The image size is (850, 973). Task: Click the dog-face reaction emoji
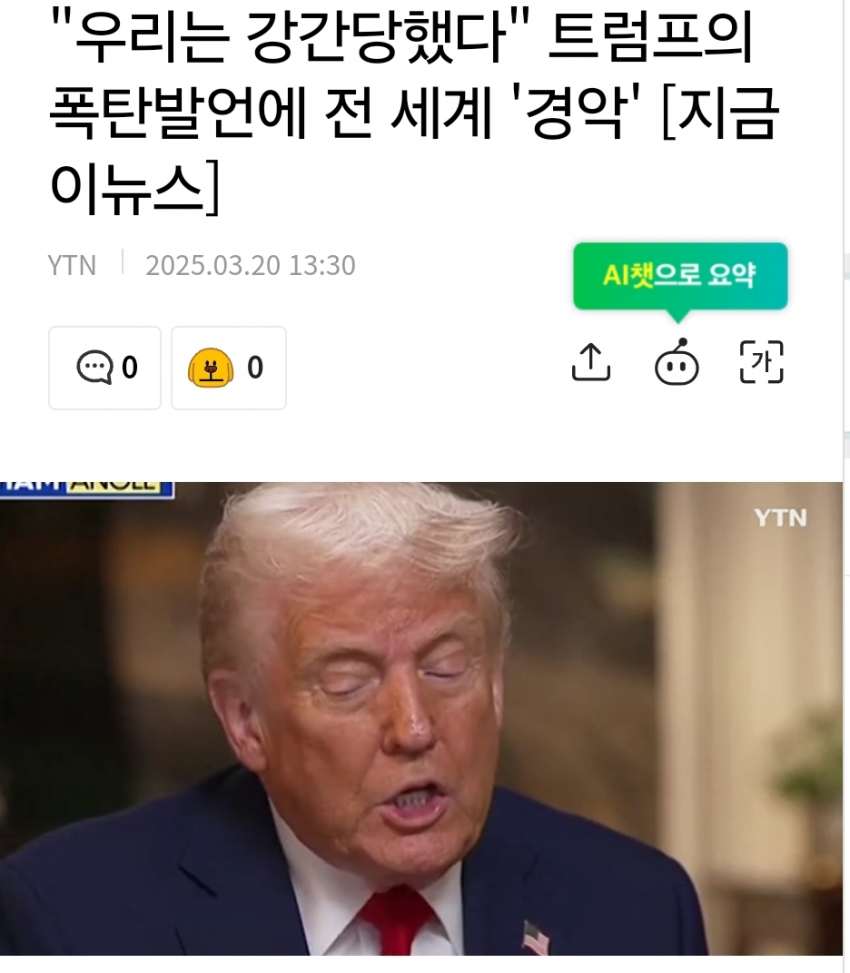point(211,368)
